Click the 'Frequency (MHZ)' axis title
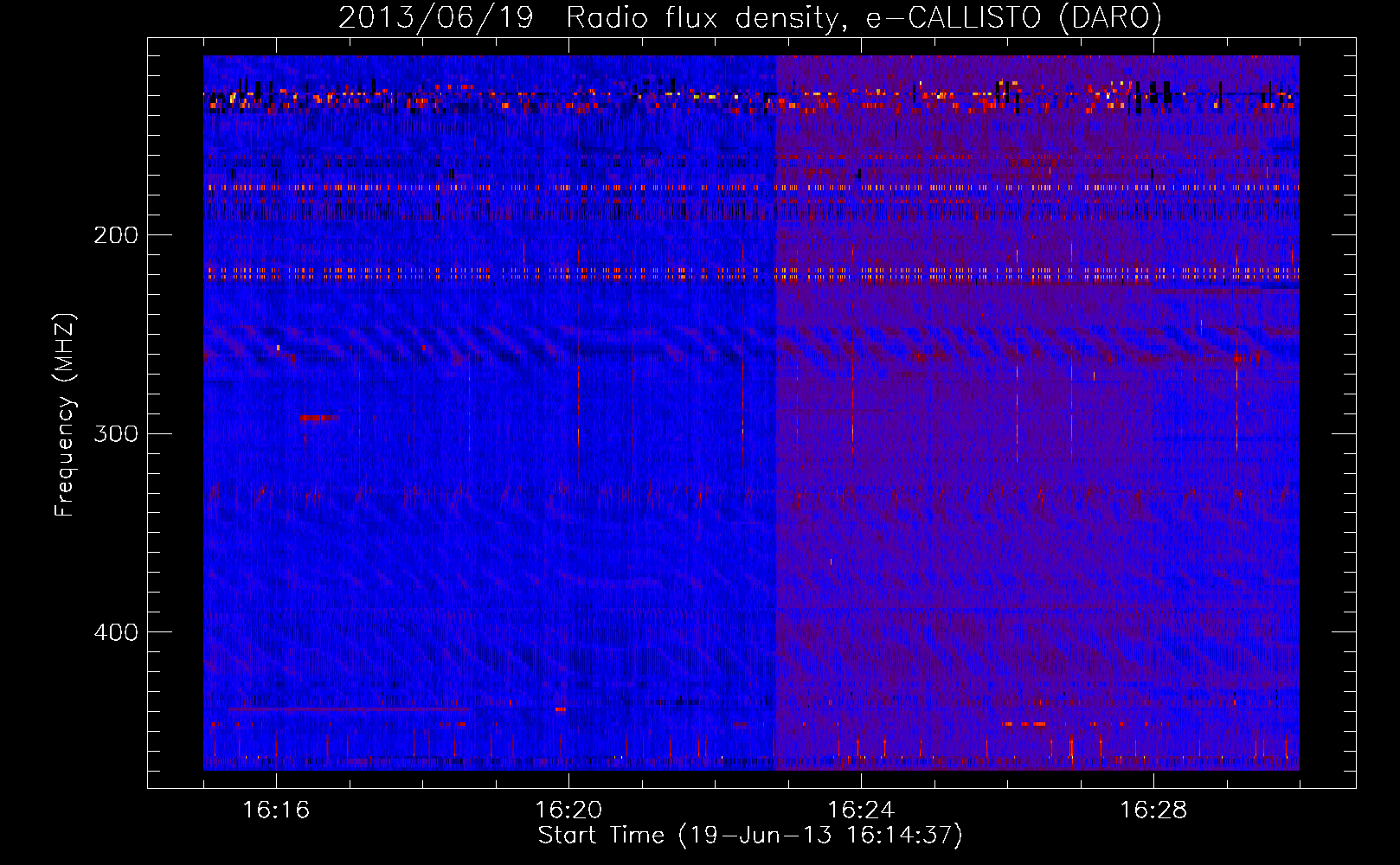 point(65,414)
